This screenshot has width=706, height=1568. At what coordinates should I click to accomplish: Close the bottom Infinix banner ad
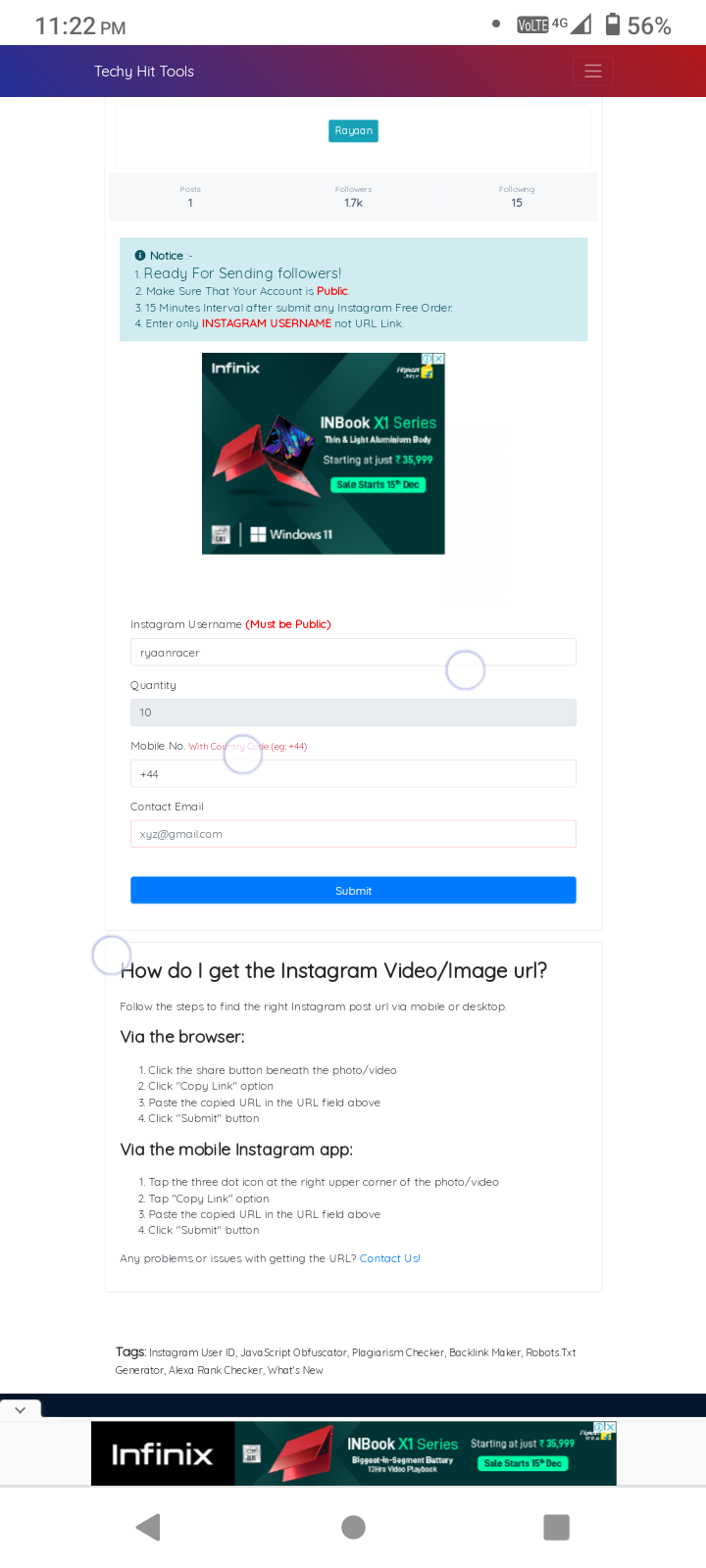pos(610,1427)
